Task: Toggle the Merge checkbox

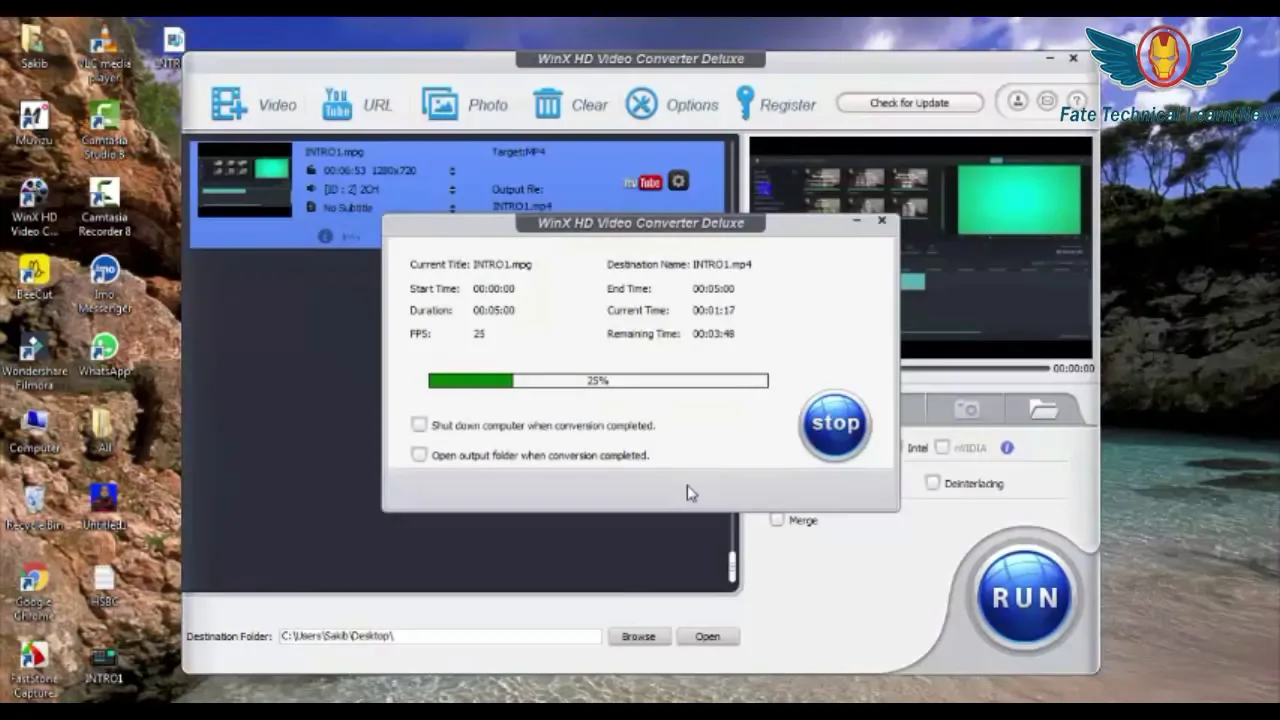Action: coord(777,520)
